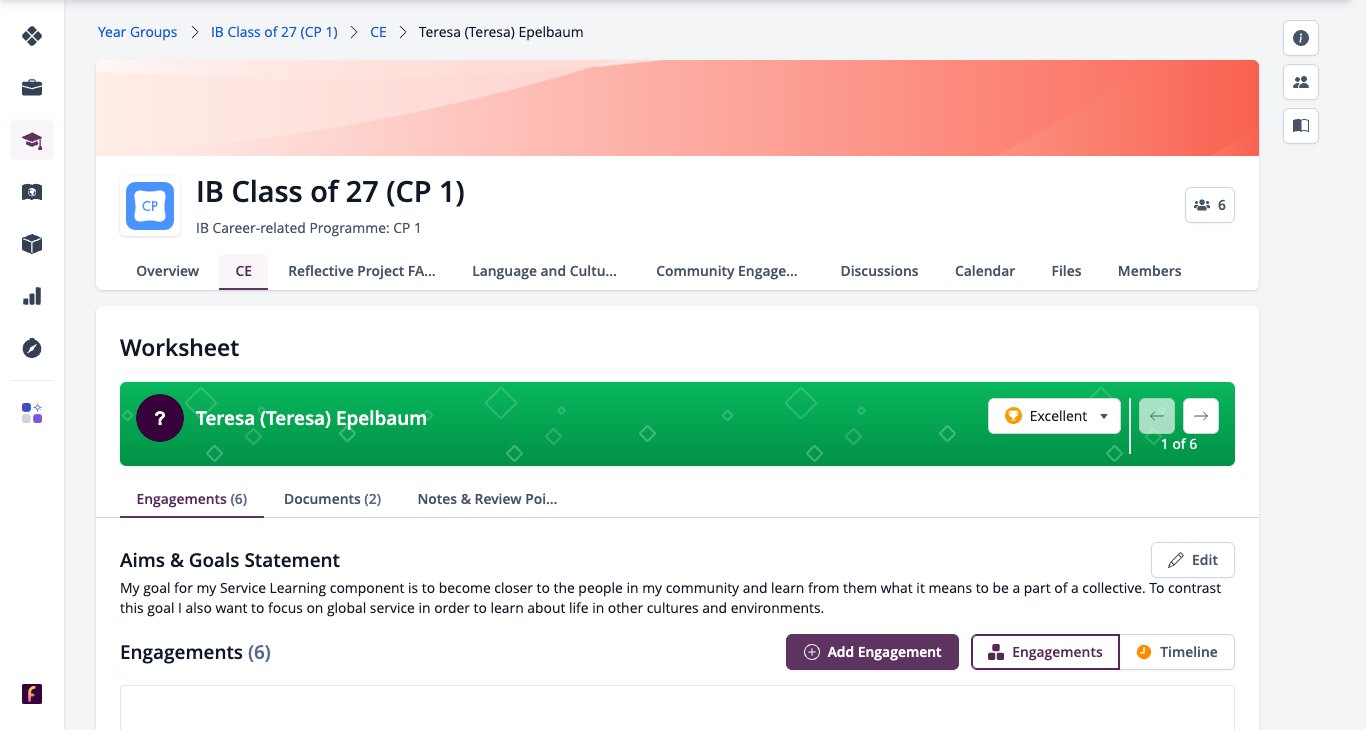Viewport: 1366px width, 730px height.
Task: Open the bar chart analytics icon
Action: 32,296
